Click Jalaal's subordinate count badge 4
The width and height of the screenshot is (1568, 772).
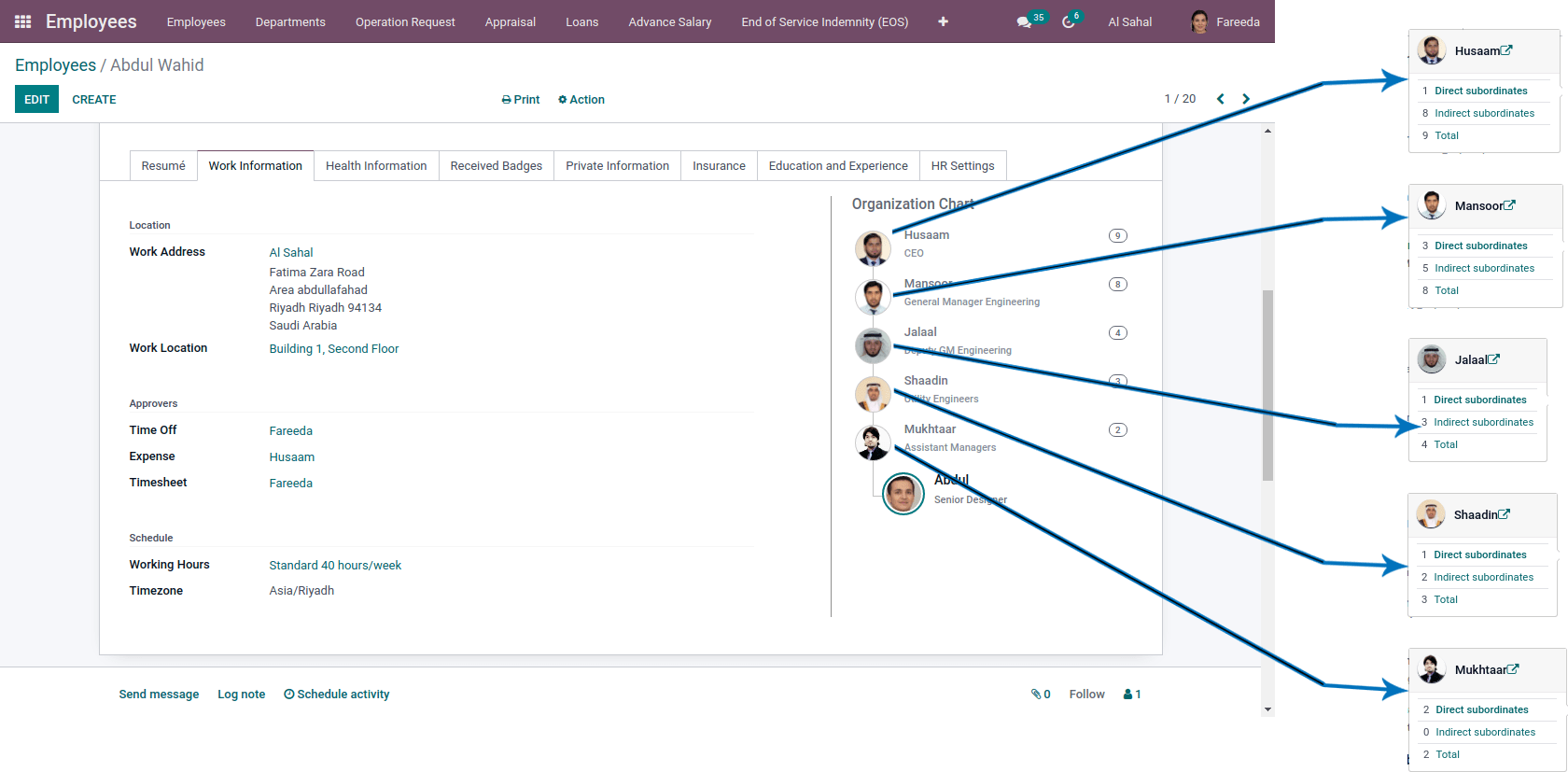point(1117,332)
